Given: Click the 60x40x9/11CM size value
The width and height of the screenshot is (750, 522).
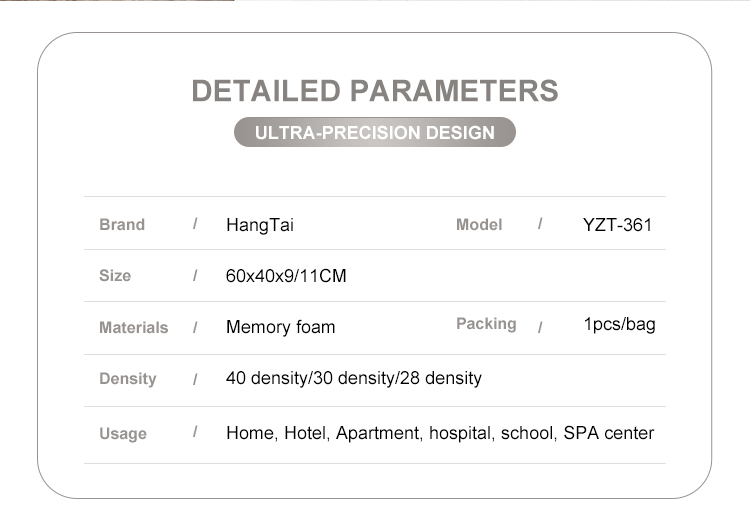Looking at the screenshot, I should [x=286, y=276].
